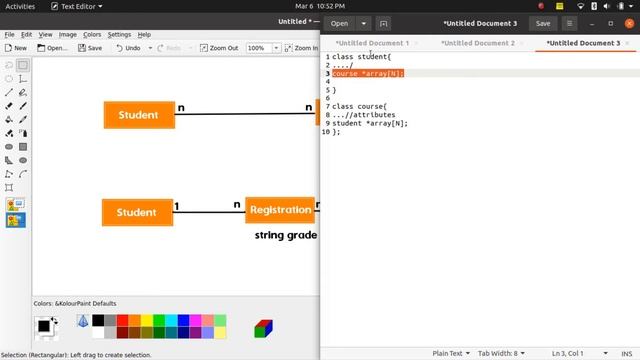Click Zoom Out in toolbar

pos(219,48)
